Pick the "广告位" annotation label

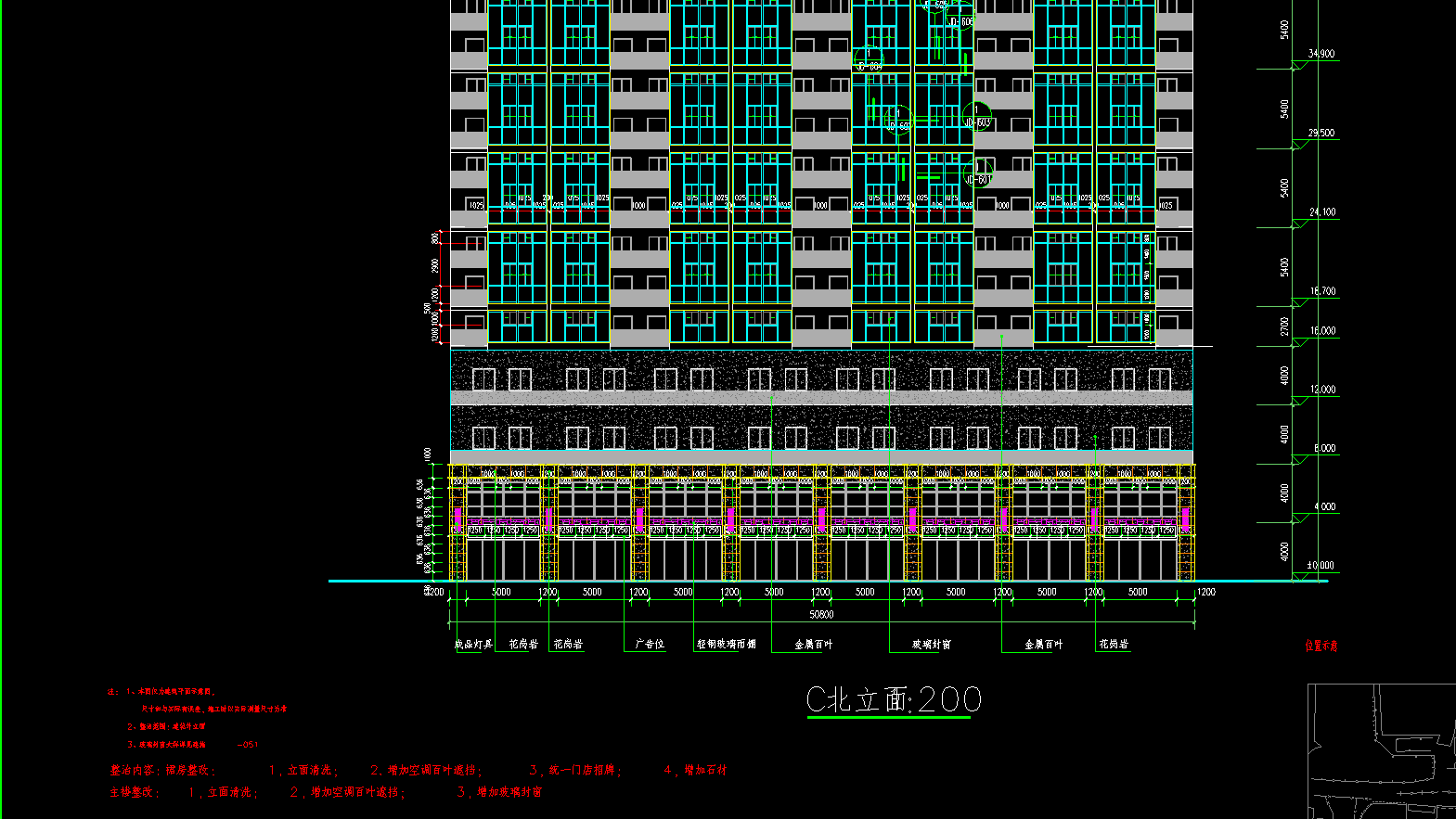[650, 644]
